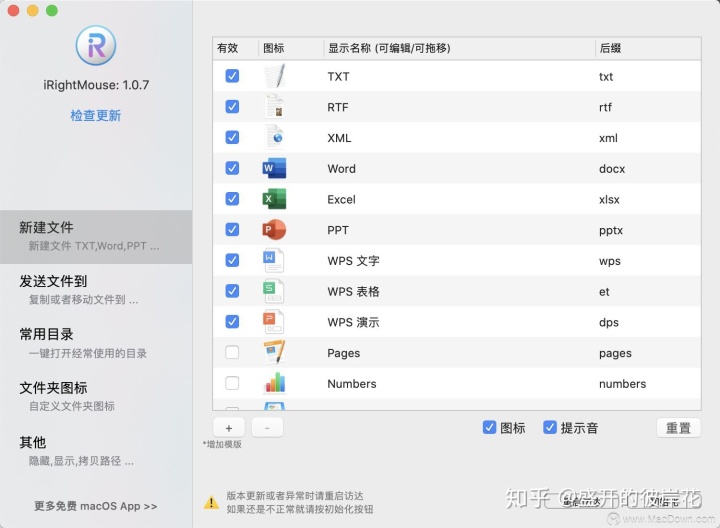
Task: Select the Word display name cell
Action: 342,169
